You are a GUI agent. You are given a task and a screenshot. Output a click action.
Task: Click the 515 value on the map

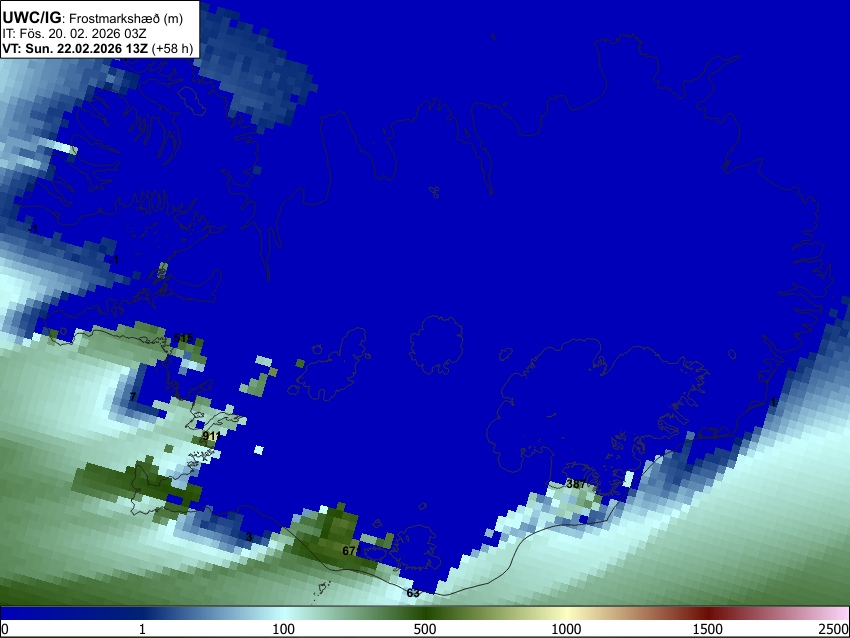pyautogui.click(x=183, y=339)
